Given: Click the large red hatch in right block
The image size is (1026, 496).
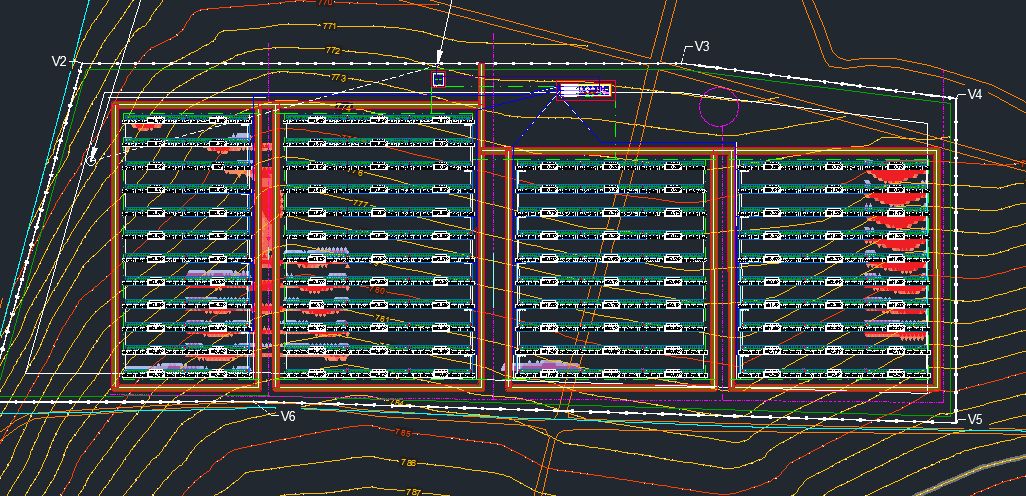Looking at the screenshot, I should pyautogui.click(x=897, y=177).
